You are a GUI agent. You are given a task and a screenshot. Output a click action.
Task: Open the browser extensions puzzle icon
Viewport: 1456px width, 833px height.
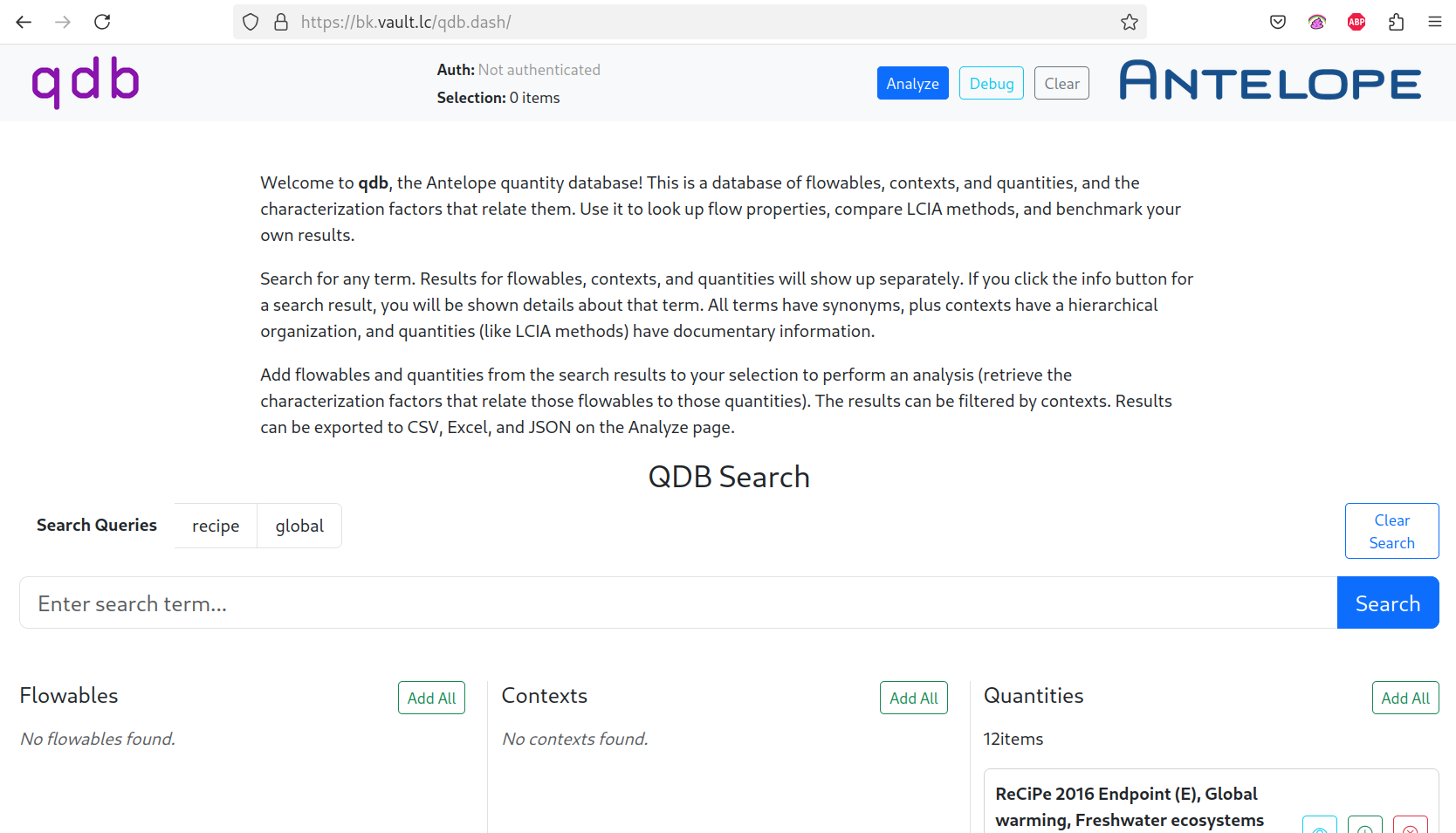(x=1396, y=22)
